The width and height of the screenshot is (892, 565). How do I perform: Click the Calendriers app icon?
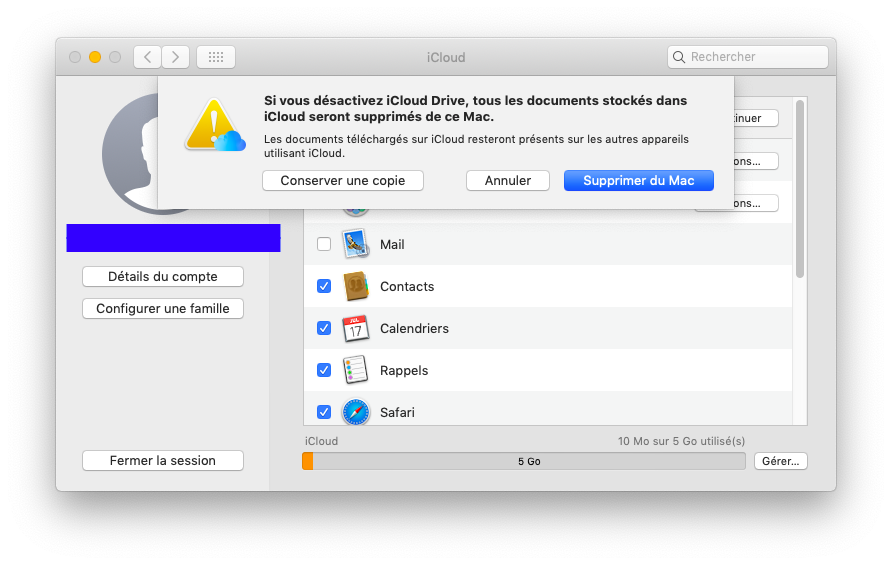356,328
